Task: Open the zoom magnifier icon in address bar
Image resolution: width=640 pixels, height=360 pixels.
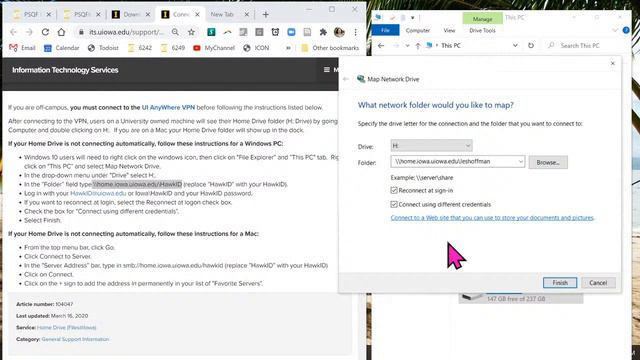Action: 175,32
